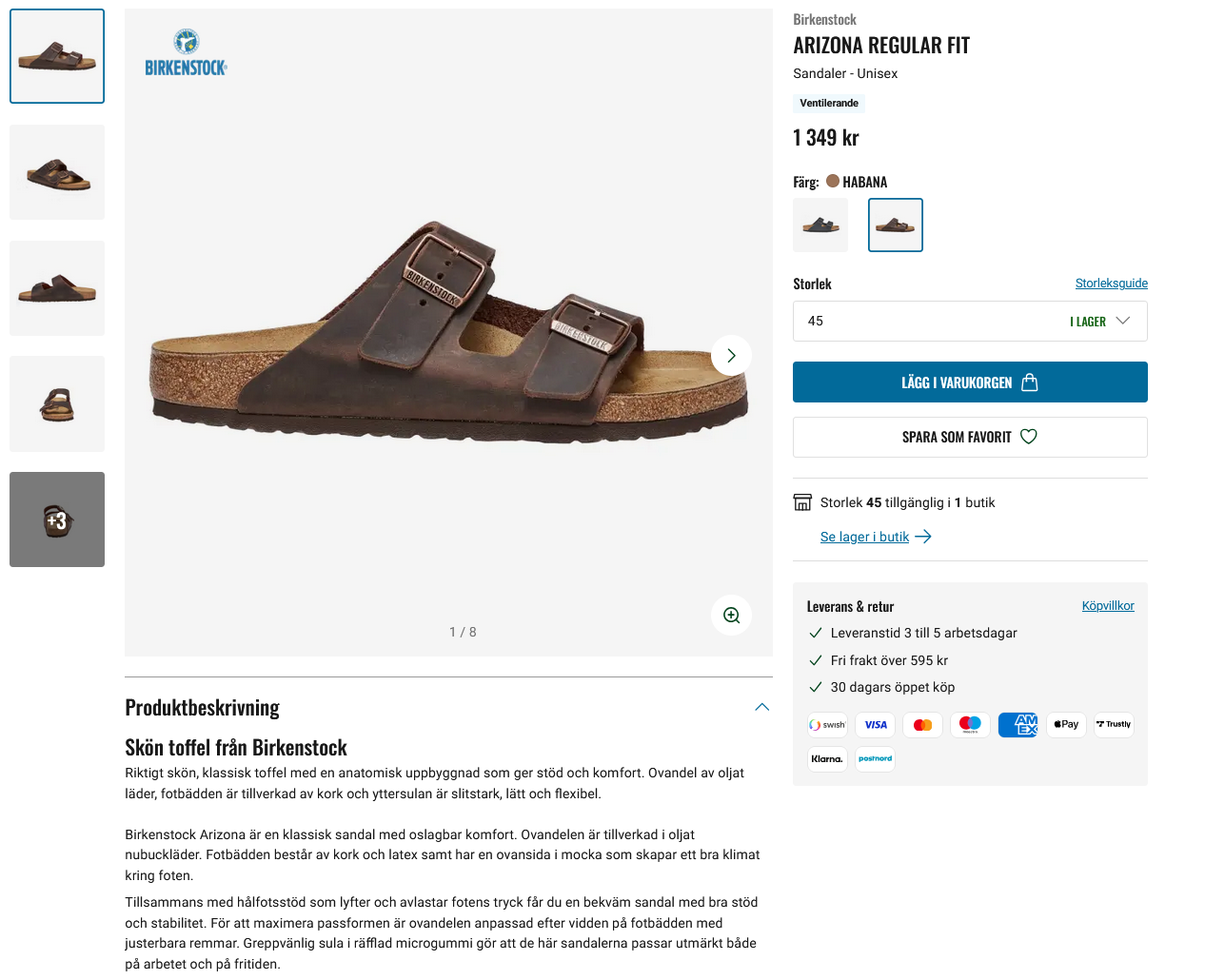Save product as favorite with heart button

tap(970, 438)
